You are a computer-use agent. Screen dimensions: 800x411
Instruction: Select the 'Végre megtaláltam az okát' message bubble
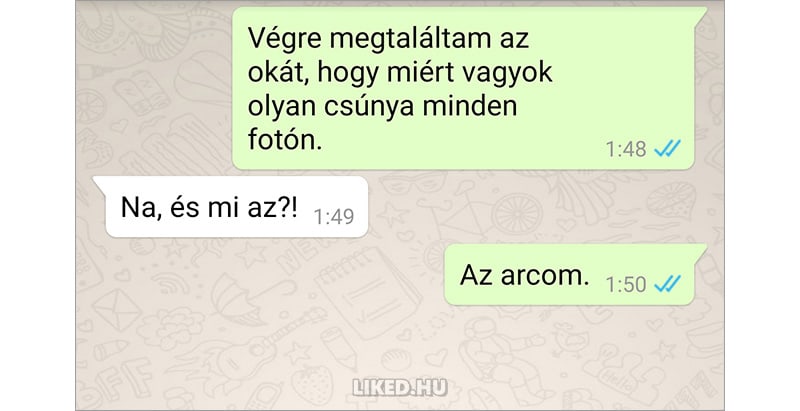[470, 88]
